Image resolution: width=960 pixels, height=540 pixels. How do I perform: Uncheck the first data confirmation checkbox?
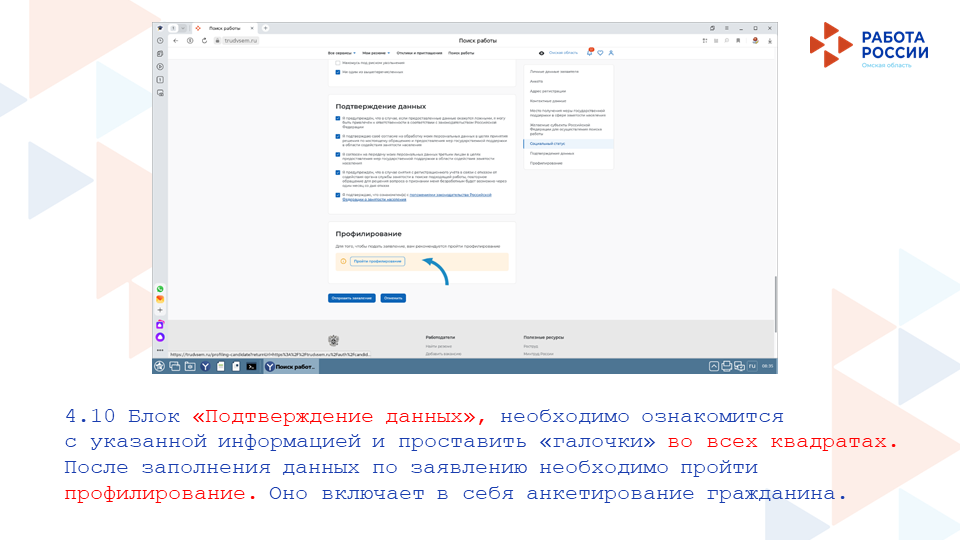click(338, 118)
